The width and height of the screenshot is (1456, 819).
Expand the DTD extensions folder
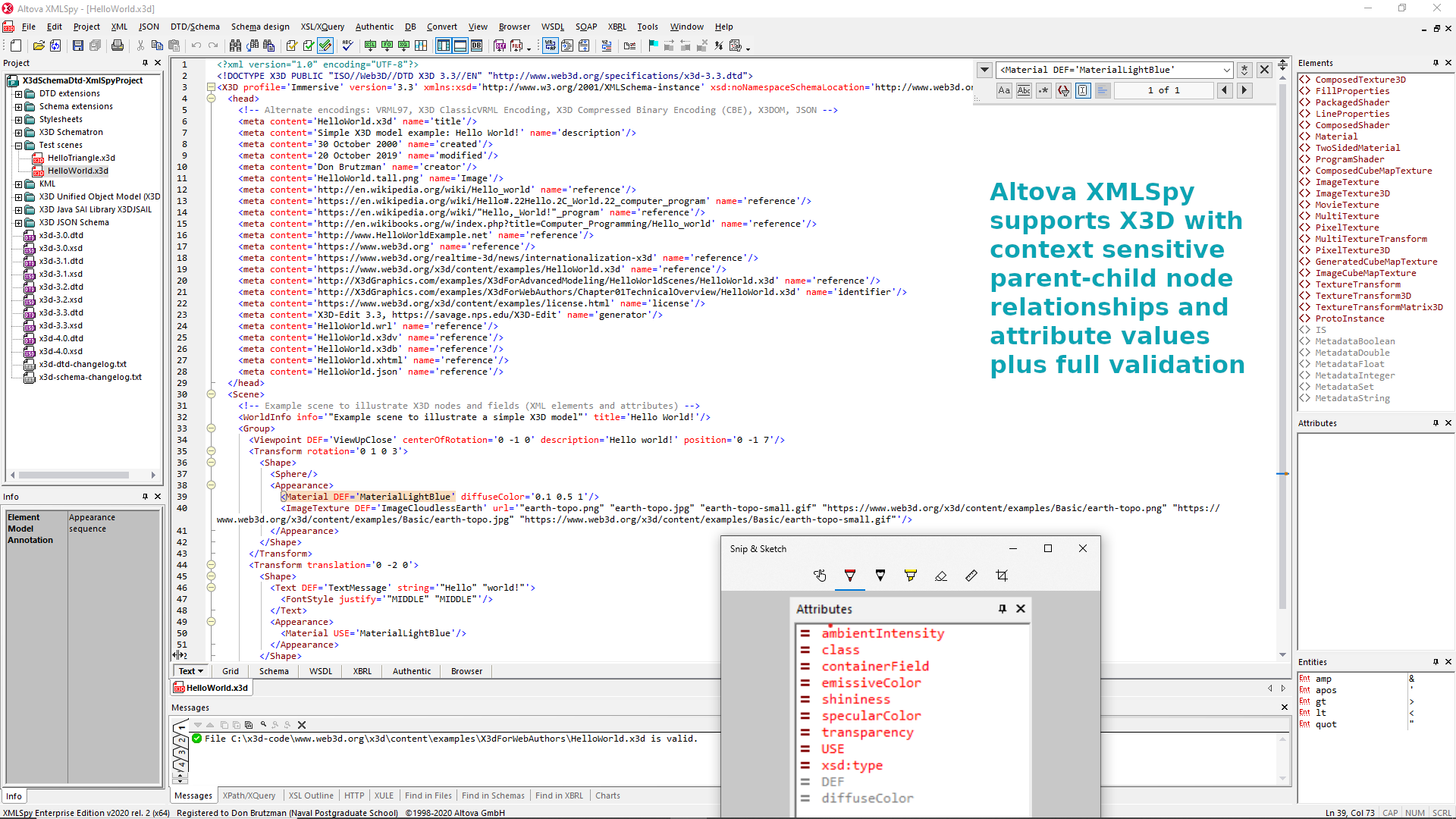[x=18, y=94]
